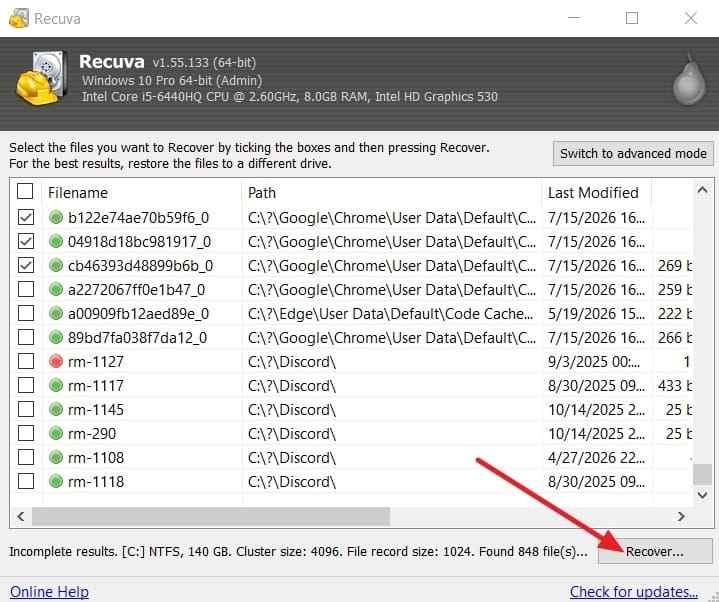
Task: Click green status dot for rm-1118
Action: click(56, 481)
